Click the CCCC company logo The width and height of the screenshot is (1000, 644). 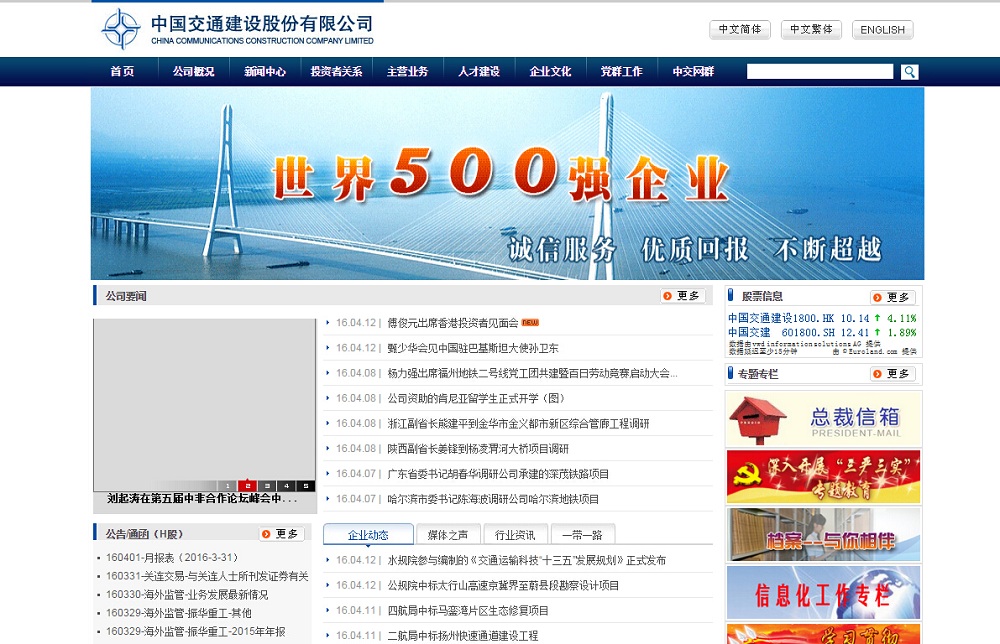coord(237,29)
